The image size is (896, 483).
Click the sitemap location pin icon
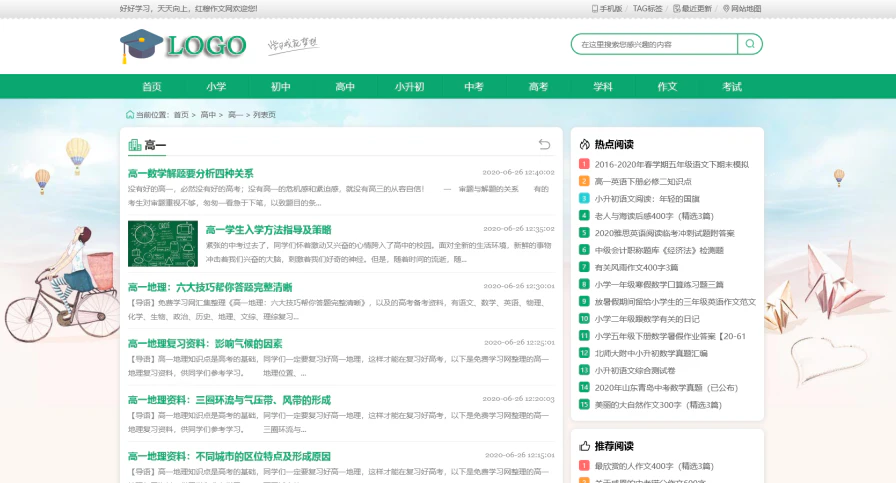726,9
